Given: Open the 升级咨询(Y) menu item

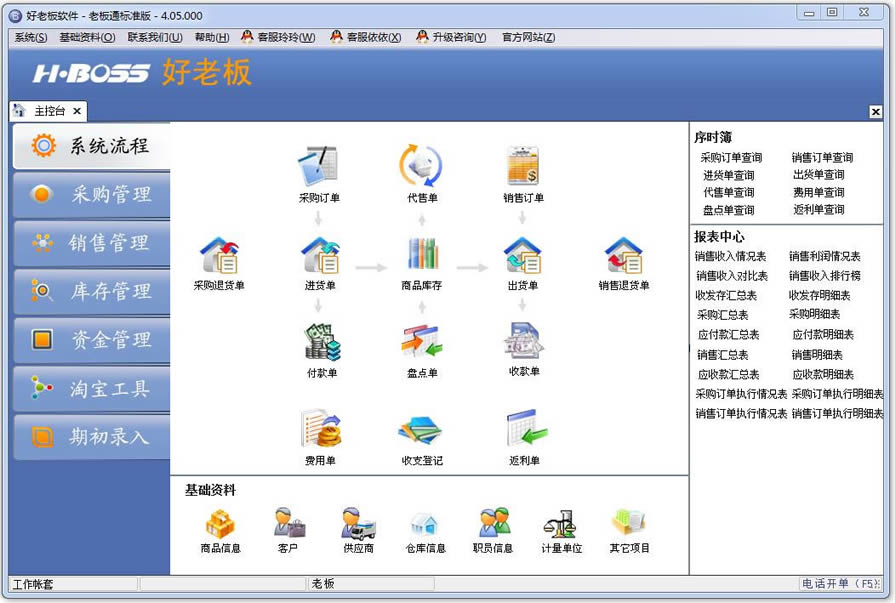Looking at the screenshot, I should pos(451,37).
